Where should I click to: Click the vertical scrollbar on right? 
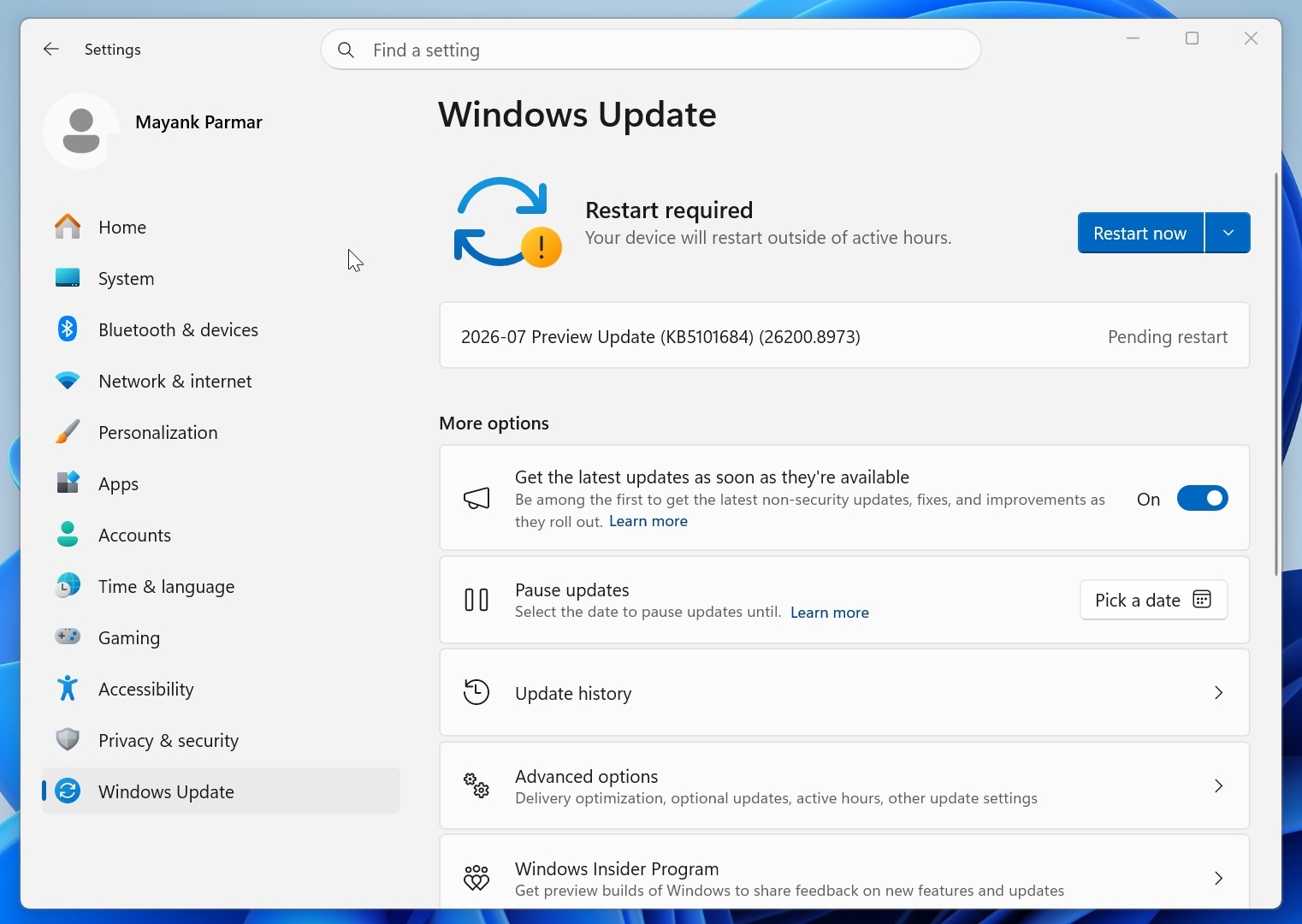point(1276,374)
